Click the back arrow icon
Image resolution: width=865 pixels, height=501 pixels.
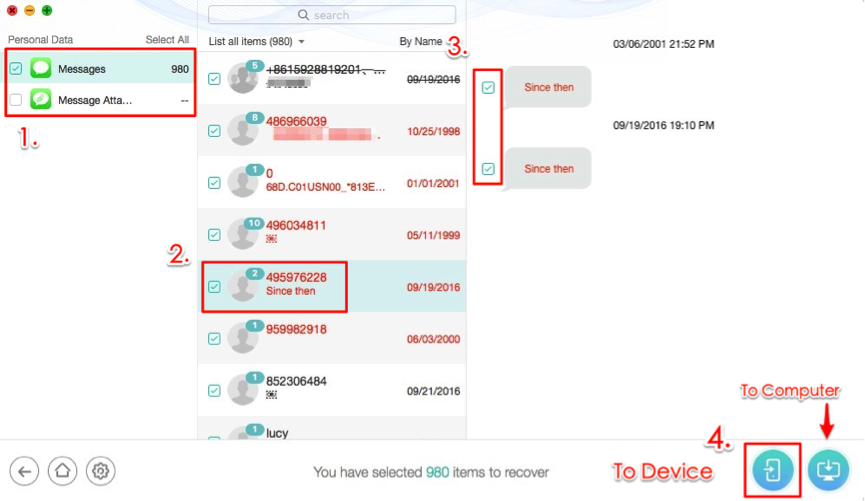(25, 470)
